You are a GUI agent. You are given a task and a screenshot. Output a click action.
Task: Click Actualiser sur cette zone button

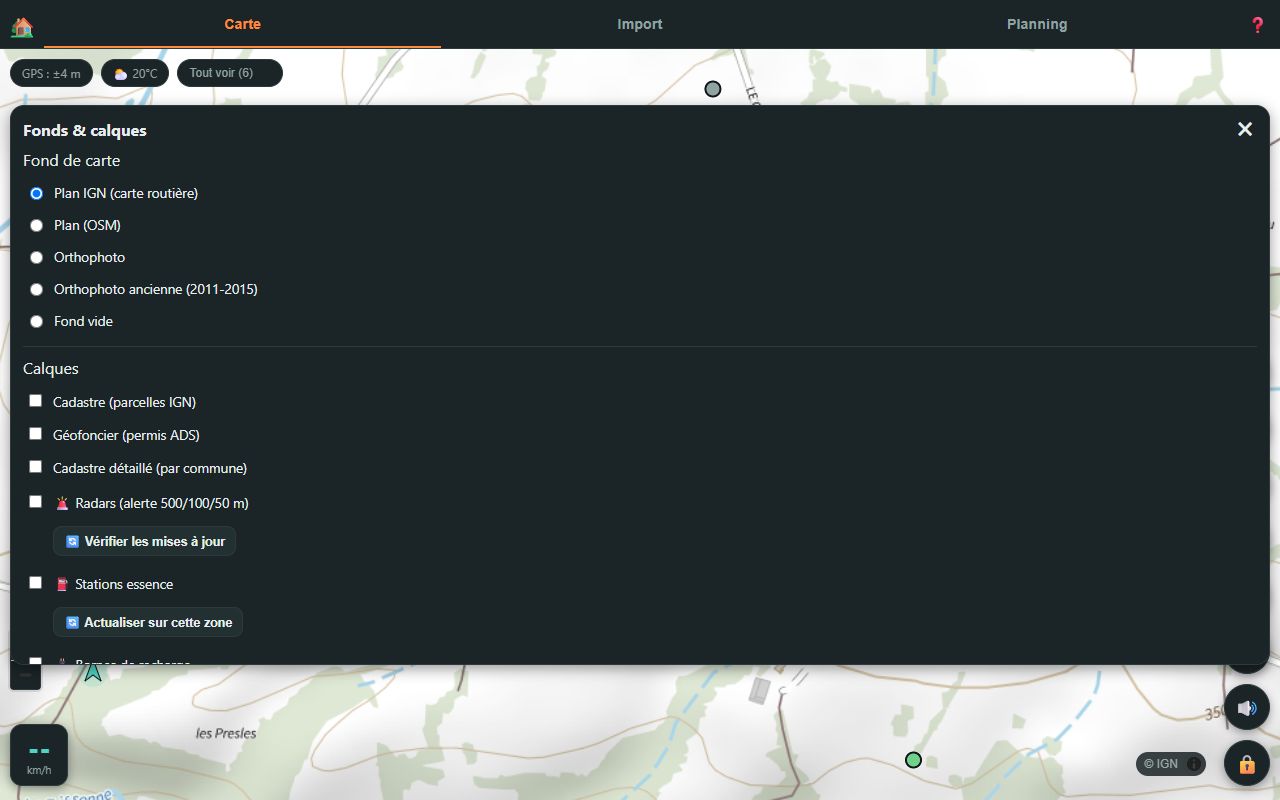click(148, 622)
